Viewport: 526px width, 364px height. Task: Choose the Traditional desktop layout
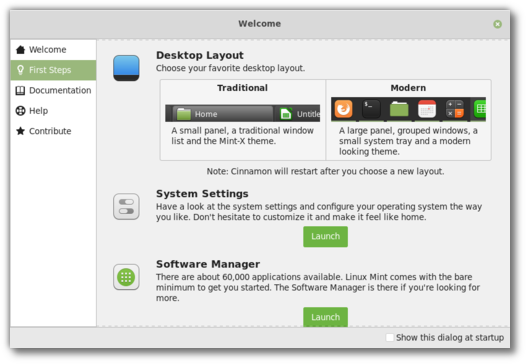pyautogui.click(x=243, y=120)
